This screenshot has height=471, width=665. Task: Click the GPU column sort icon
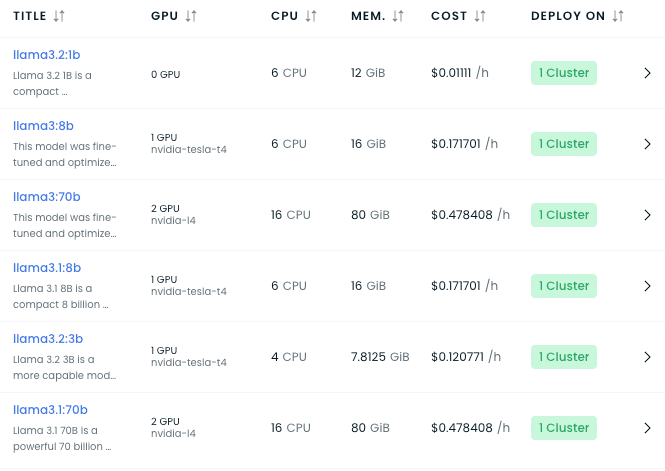point(191,16)
